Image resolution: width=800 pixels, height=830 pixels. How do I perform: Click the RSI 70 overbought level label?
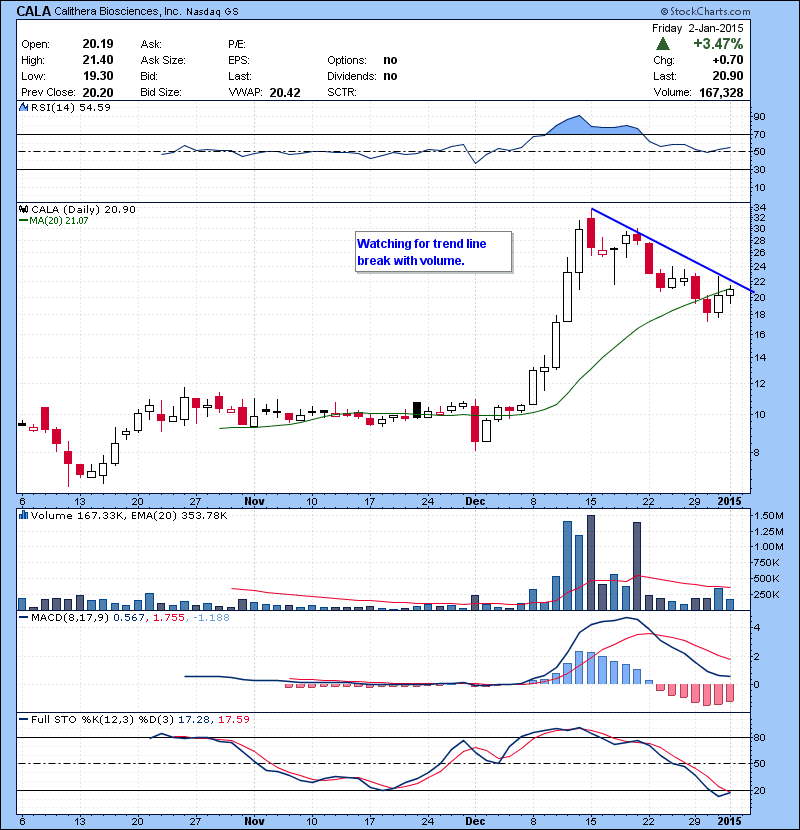coord(759,134)
